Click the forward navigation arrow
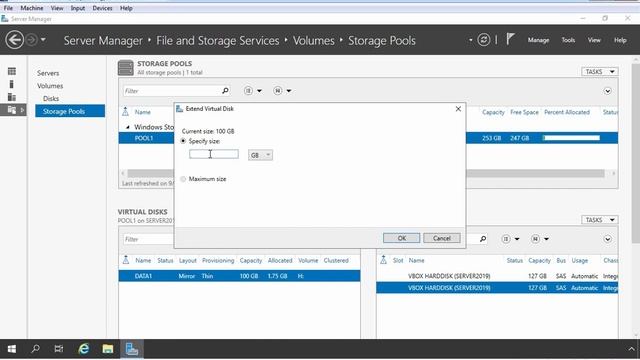Image resolution: width=640 pixels, height=360 pixels. click(31, 40)
